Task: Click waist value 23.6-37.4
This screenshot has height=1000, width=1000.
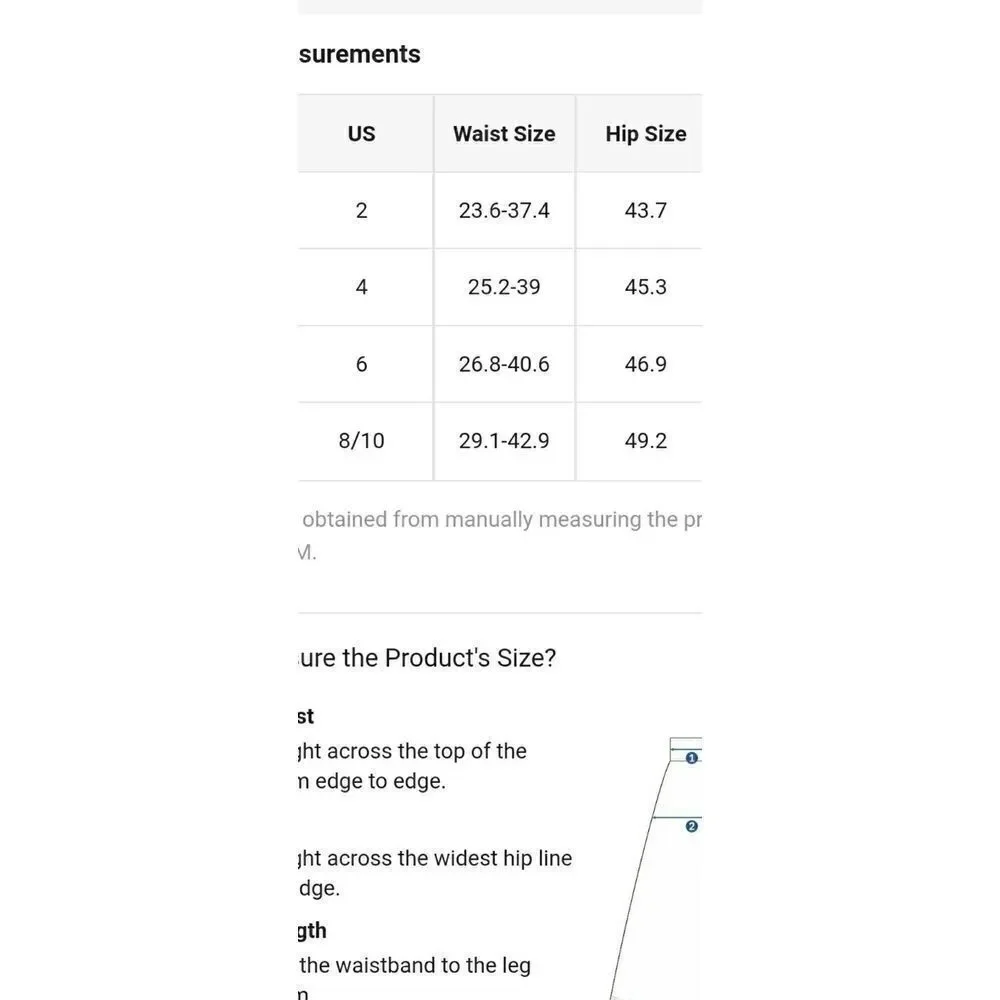Action: point(504,211)
